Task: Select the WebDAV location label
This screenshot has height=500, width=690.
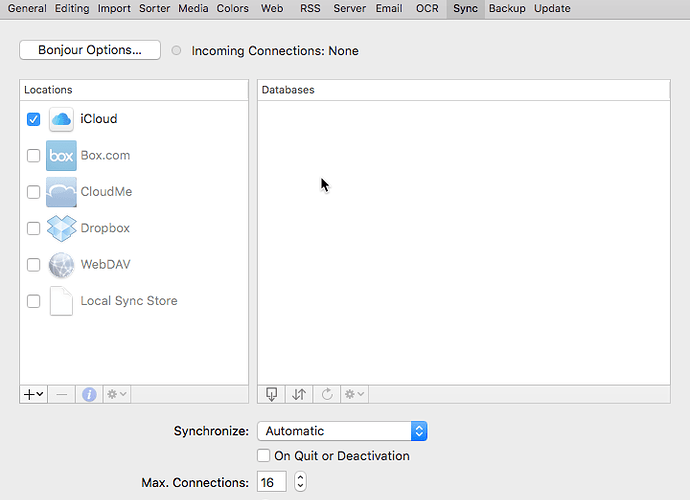Action: pos(105,265)
